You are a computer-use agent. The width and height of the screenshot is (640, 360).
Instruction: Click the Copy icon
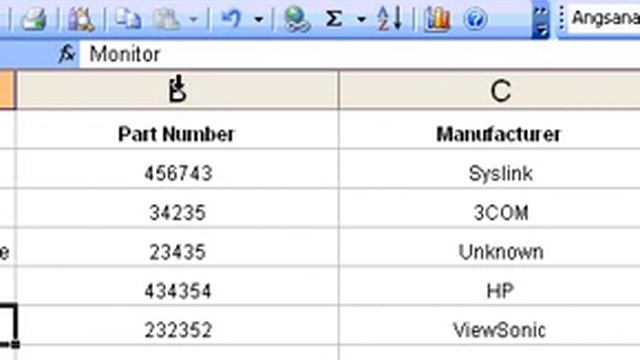point(127,18)
